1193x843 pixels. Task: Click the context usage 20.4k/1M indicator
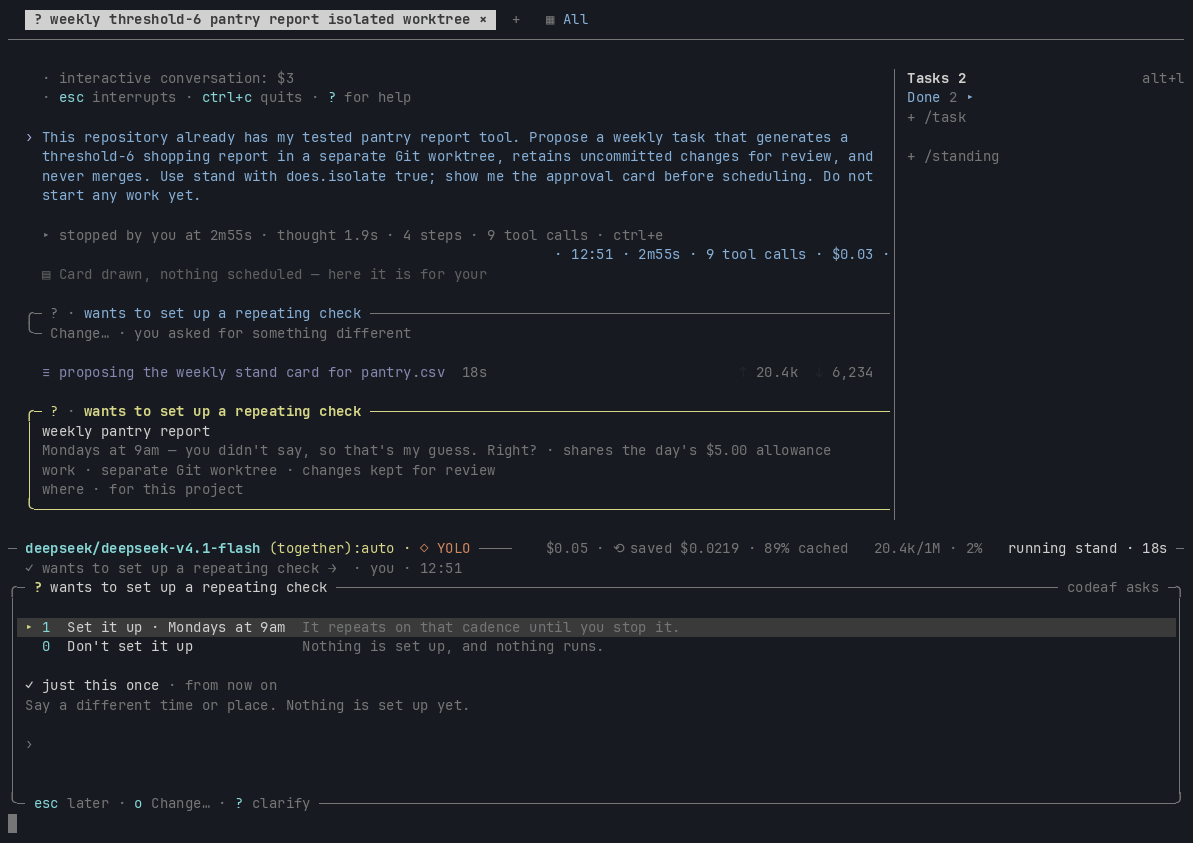click(x=906, y=549)
